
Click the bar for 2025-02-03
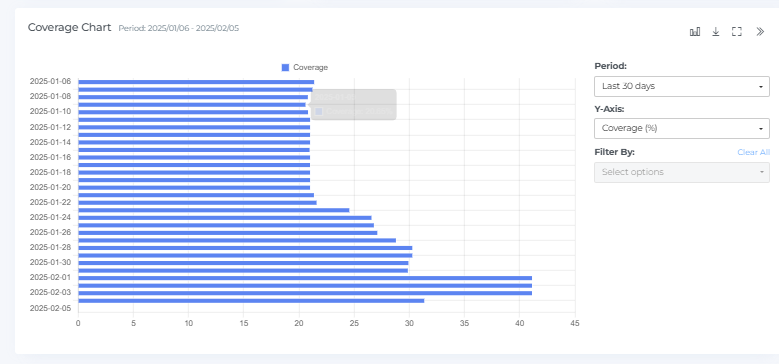305,293
